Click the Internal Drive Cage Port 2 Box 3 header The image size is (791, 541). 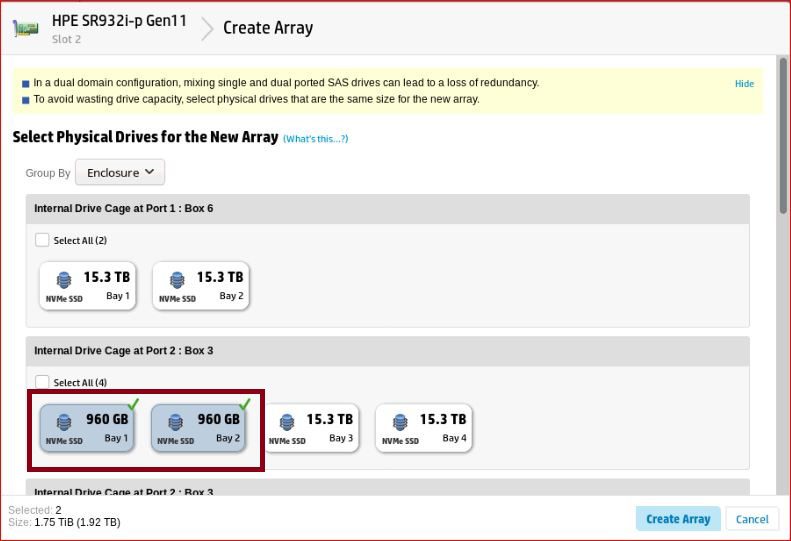[x=124, y=351]
